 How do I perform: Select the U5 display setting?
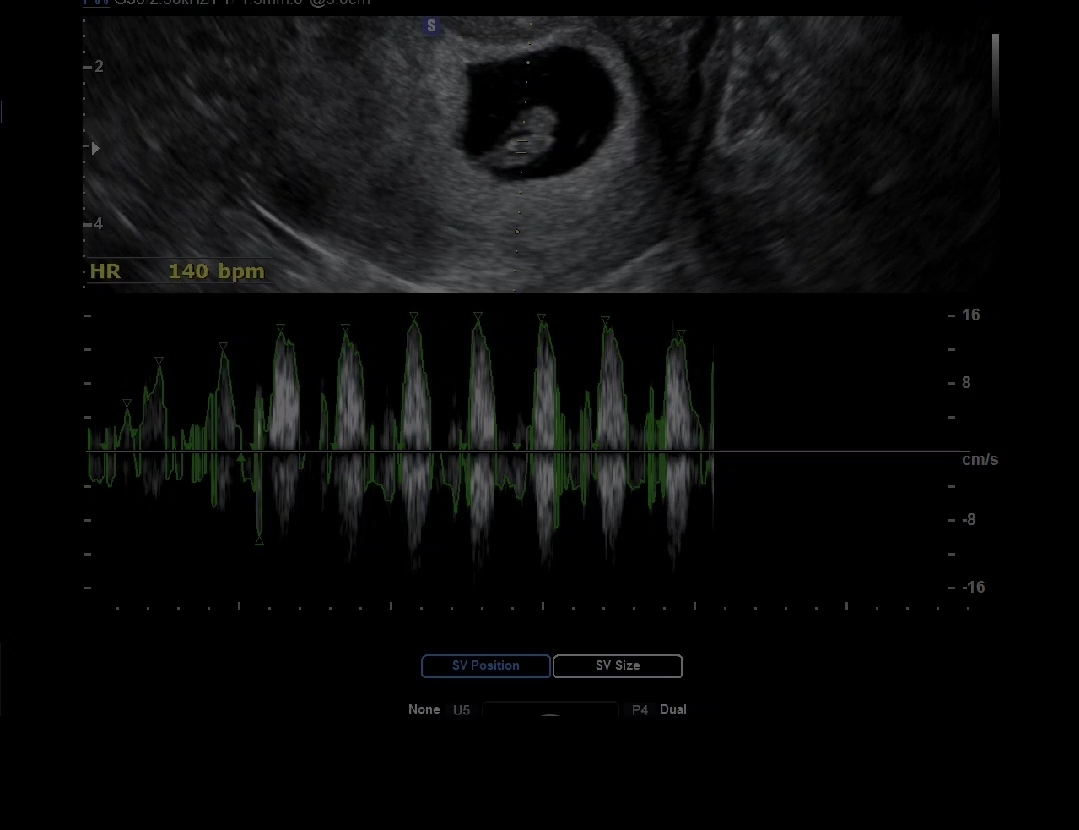tap(461, 711)
